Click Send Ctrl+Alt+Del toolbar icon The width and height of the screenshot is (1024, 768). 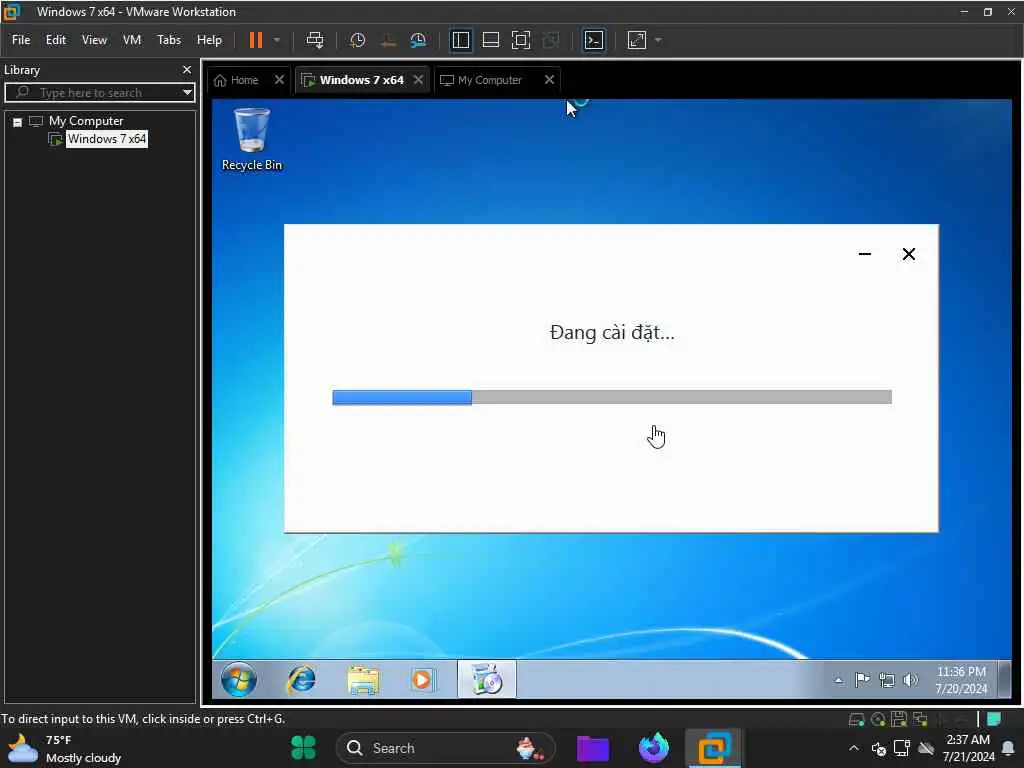pos(315,40)
